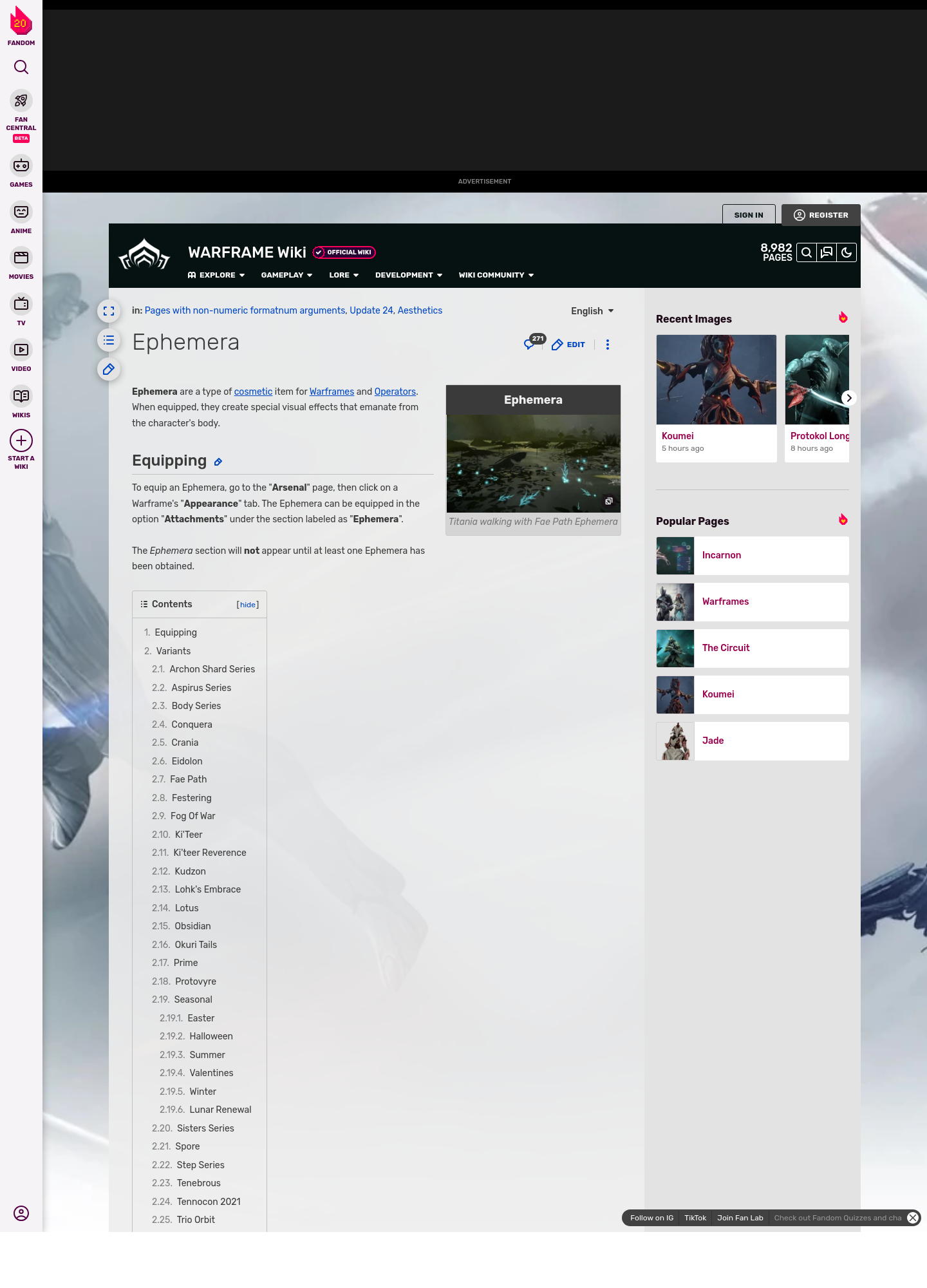Expand the Explore menu
This screenshot has height=1288, width=927.
pos(216,275)
